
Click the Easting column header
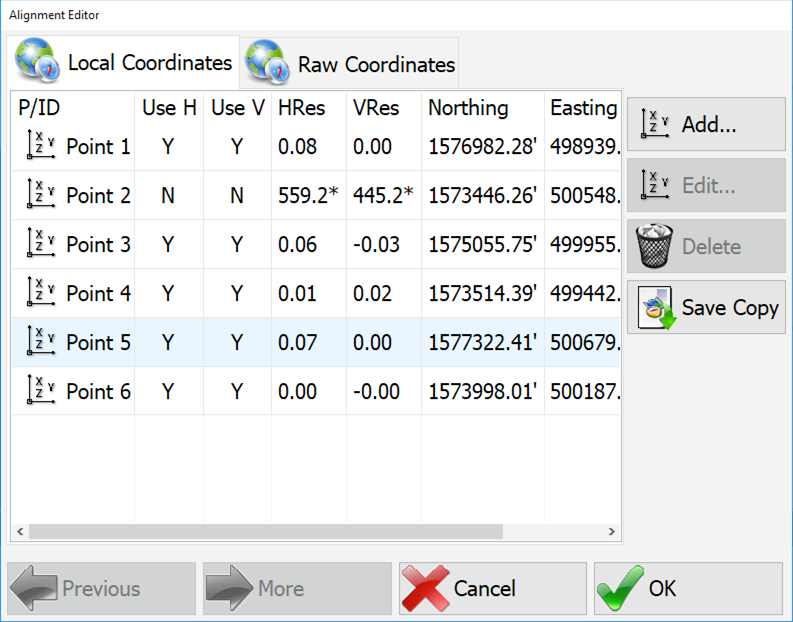click(x=584, y=108)
